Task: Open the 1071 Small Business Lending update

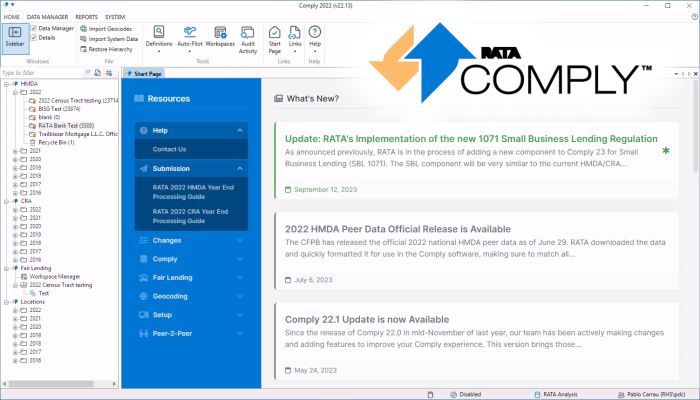Action: point(471,139)
